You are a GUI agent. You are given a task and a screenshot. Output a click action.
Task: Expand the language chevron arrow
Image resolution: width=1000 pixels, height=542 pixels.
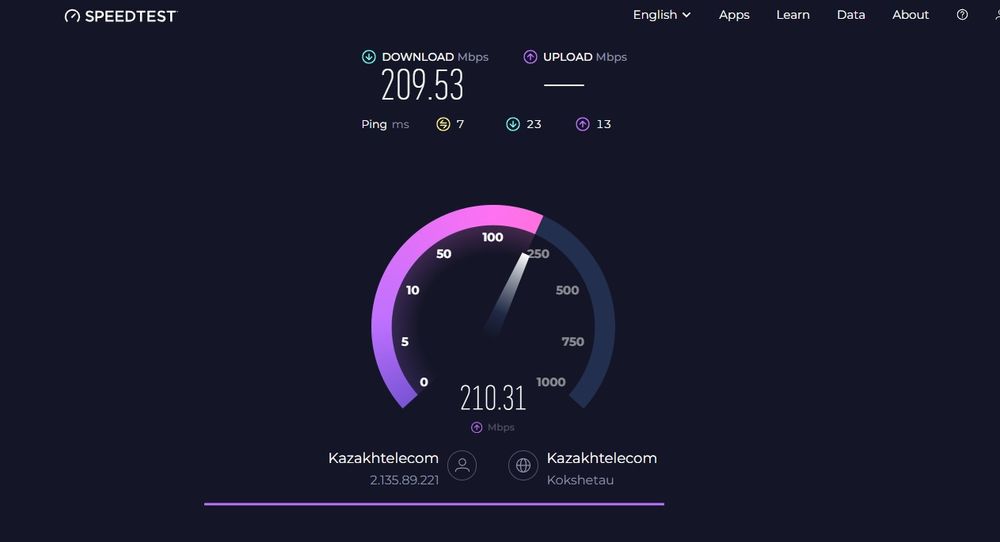click(686, 15)
